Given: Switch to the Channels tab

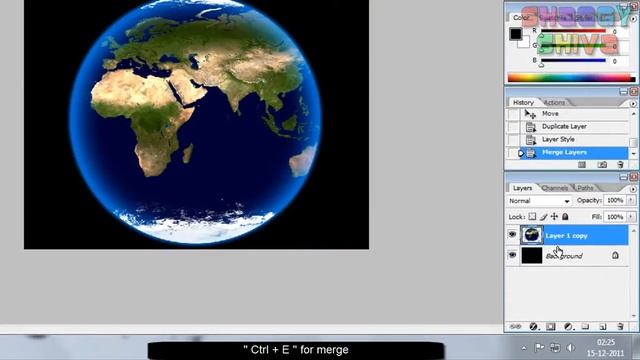Looking at the screenshot, I should pos(554,188).
